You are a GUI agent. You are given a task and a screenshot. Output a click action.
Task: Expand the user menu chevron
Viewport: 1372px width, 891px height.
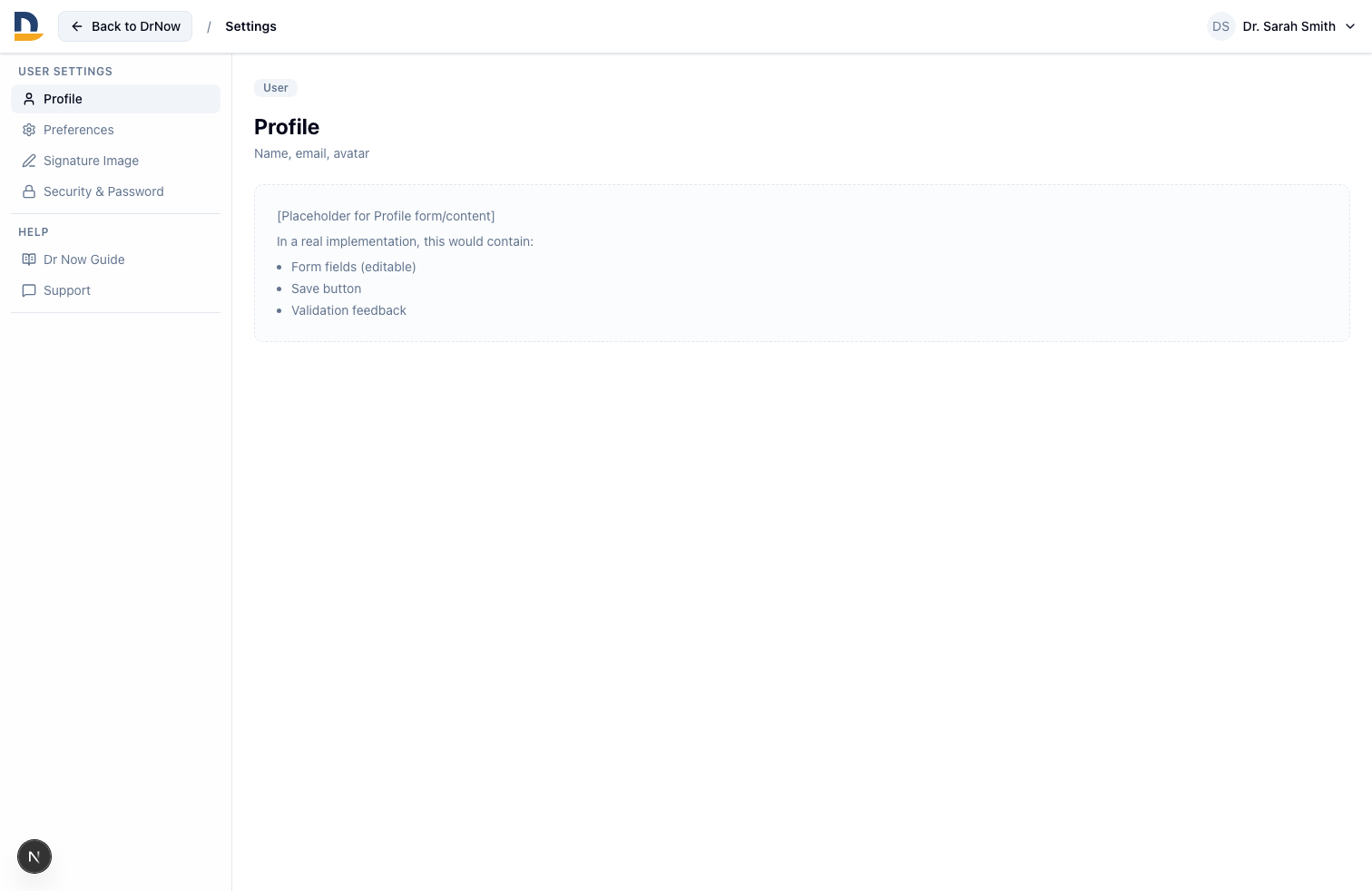coord(1350,26)
